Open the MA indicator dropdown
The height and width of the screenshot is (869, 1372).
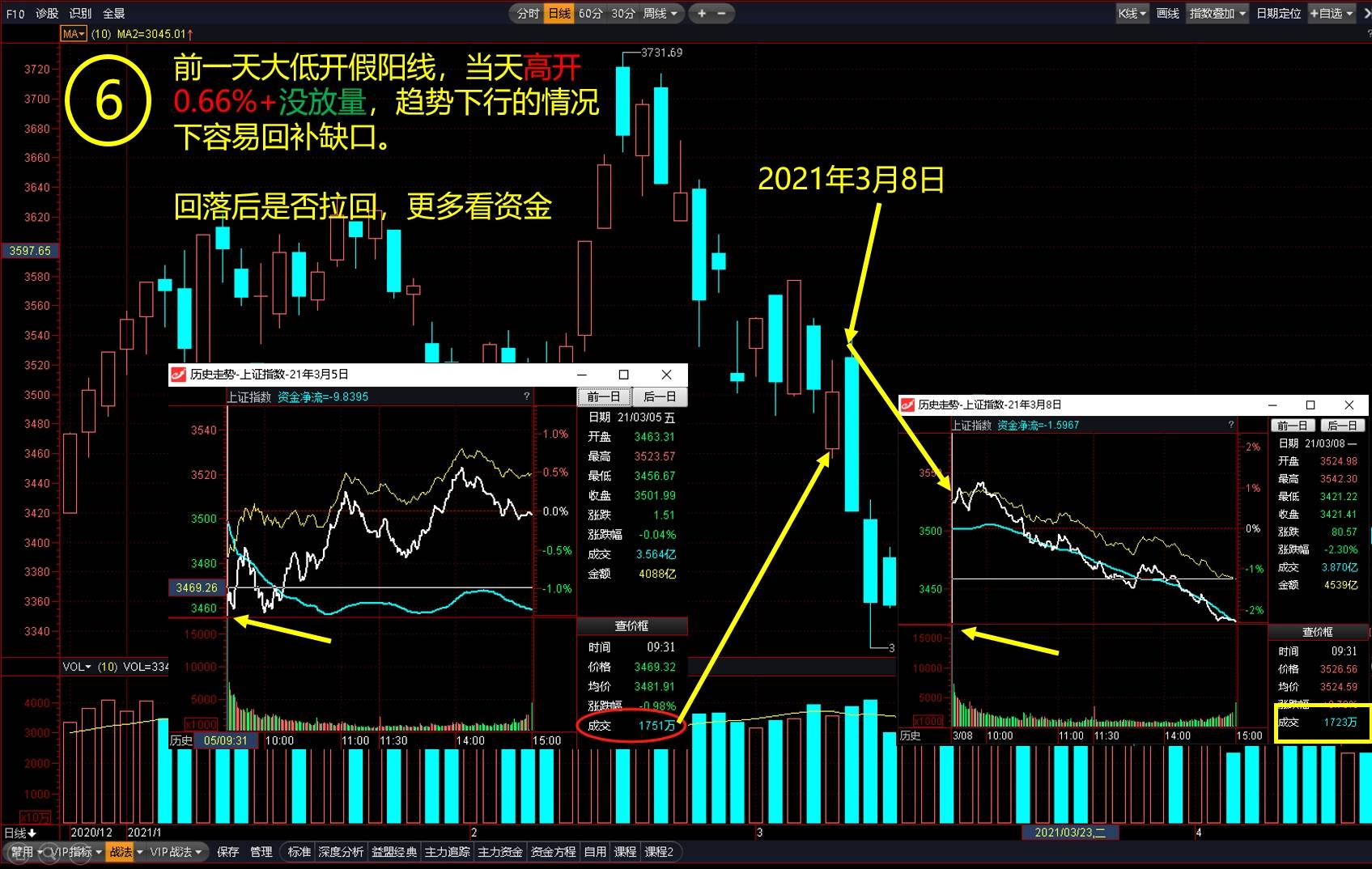[x=73, y=34]
